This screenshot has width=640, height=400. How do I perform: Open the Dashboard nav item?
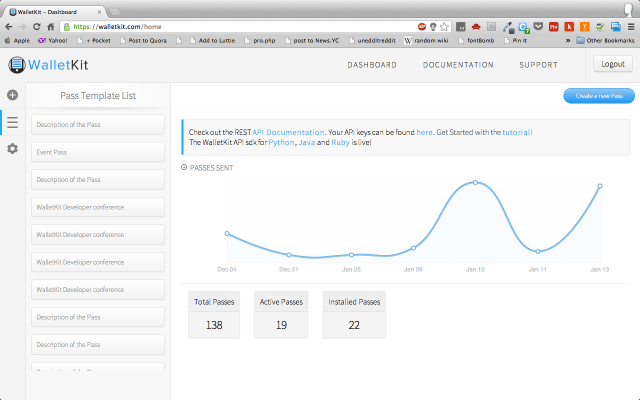(x=372, y=65)
